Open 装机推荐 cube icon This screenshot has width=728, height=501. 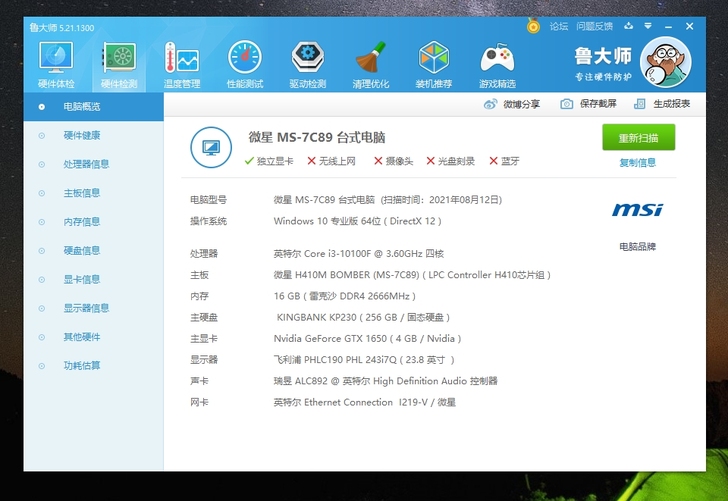coord(434,65)
